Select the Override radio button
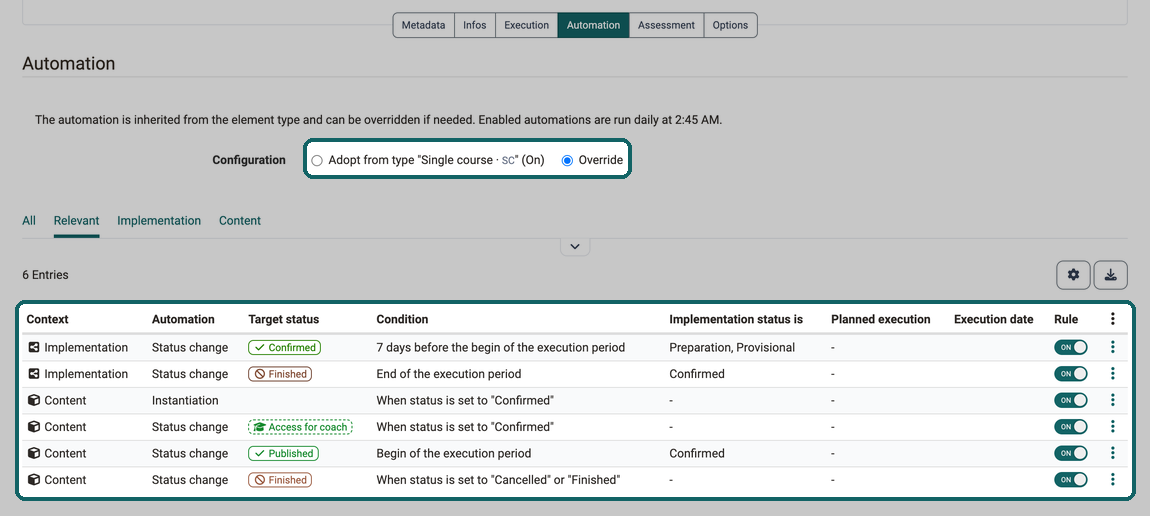The width and height of the screenshot is (1150, 516). click(x=567, y=161)
